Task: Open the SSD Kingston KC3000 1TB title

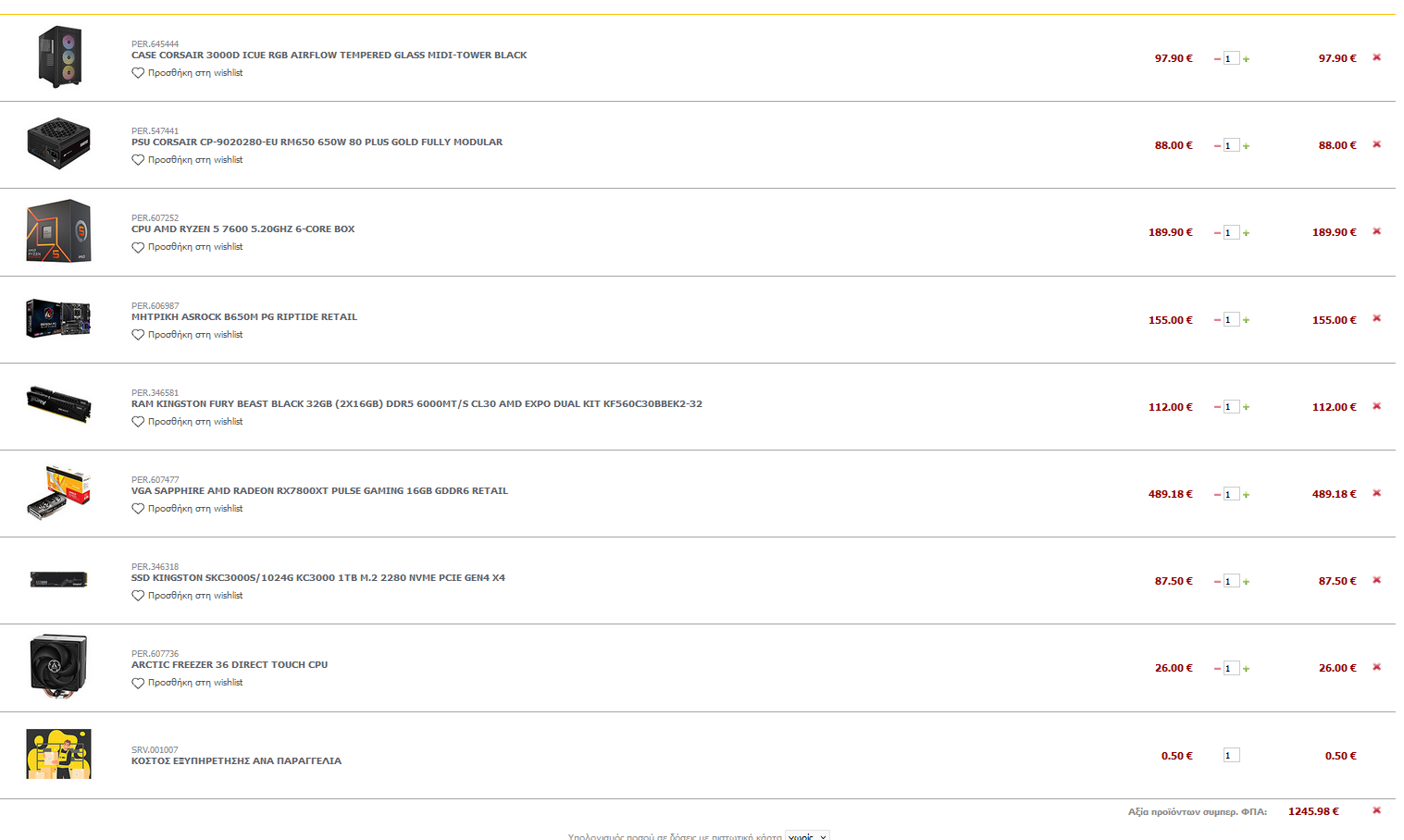Action: (x=317, y=578)
